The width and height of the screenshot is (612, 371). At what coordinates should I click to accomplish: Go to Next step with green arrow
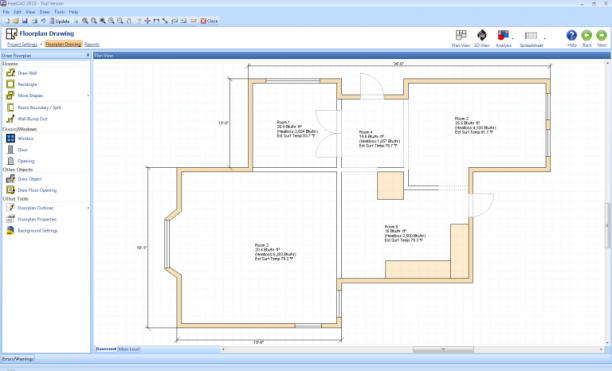(x=601, y=35)
